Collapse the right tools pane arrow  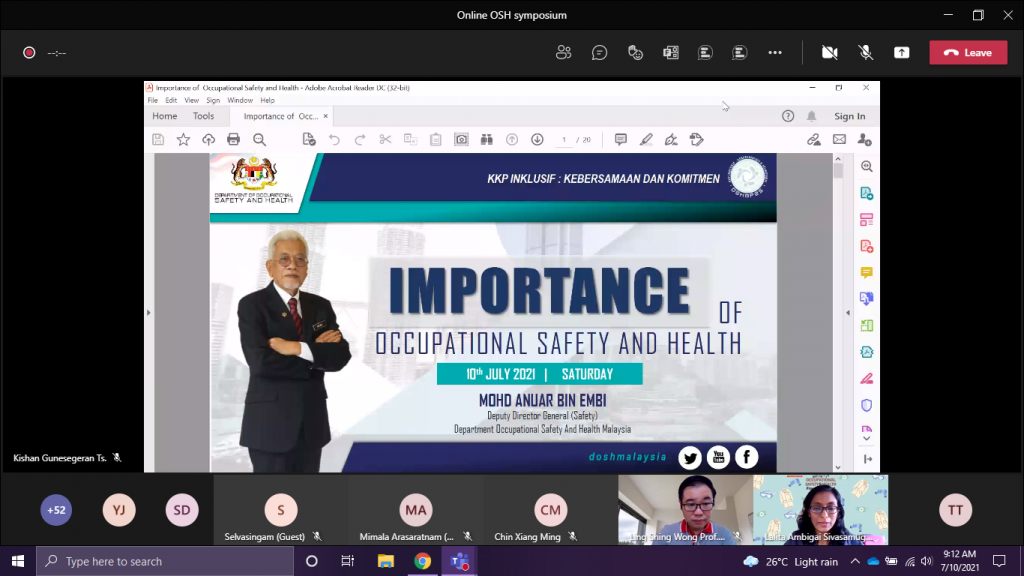848,313
